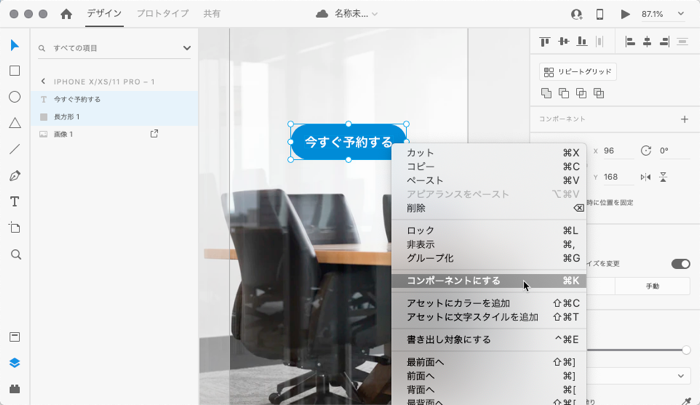Flip selection vertically

663,177
